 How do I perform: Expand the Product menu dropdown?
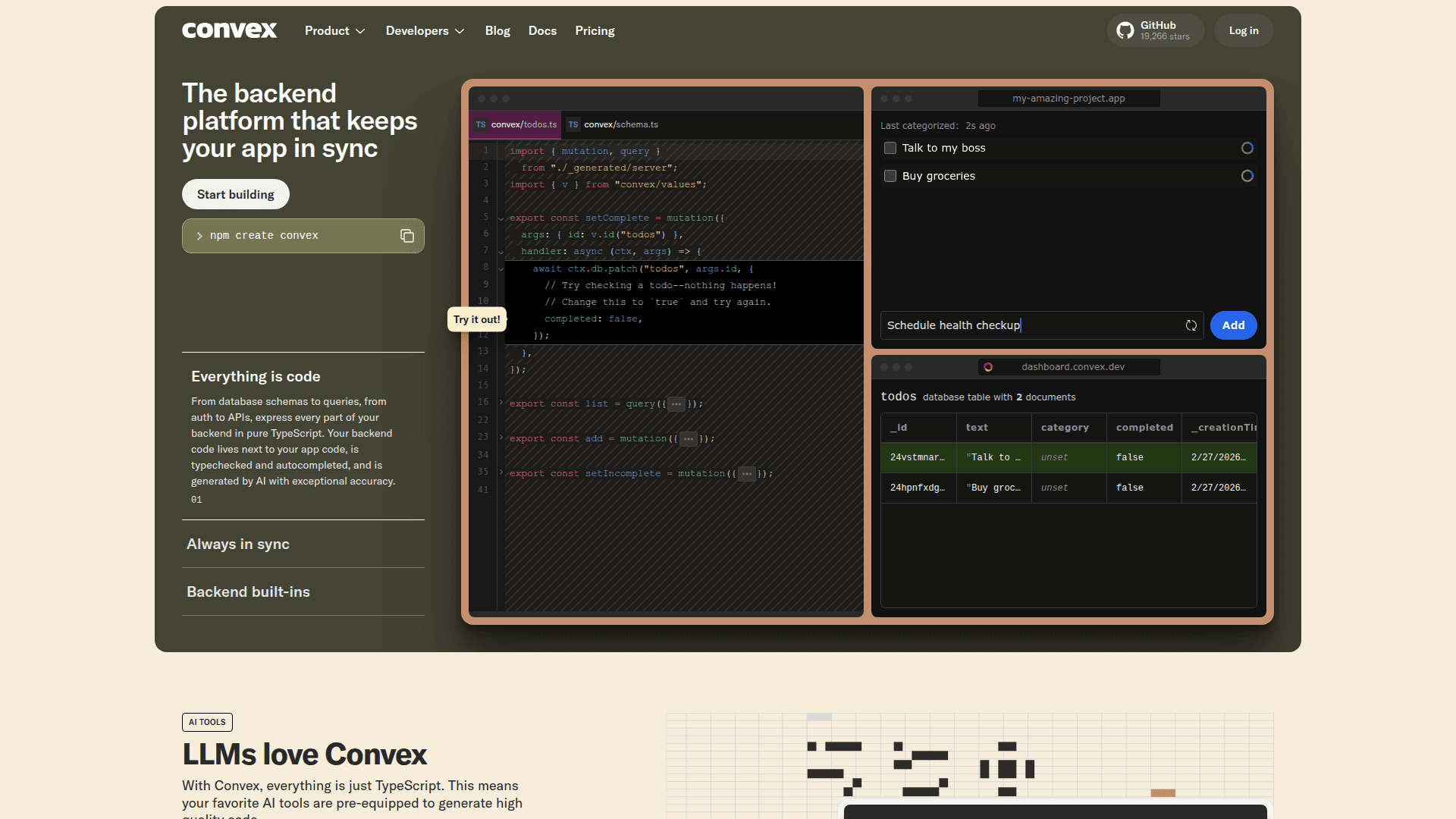pyautogui.click(x=334, y=31)
